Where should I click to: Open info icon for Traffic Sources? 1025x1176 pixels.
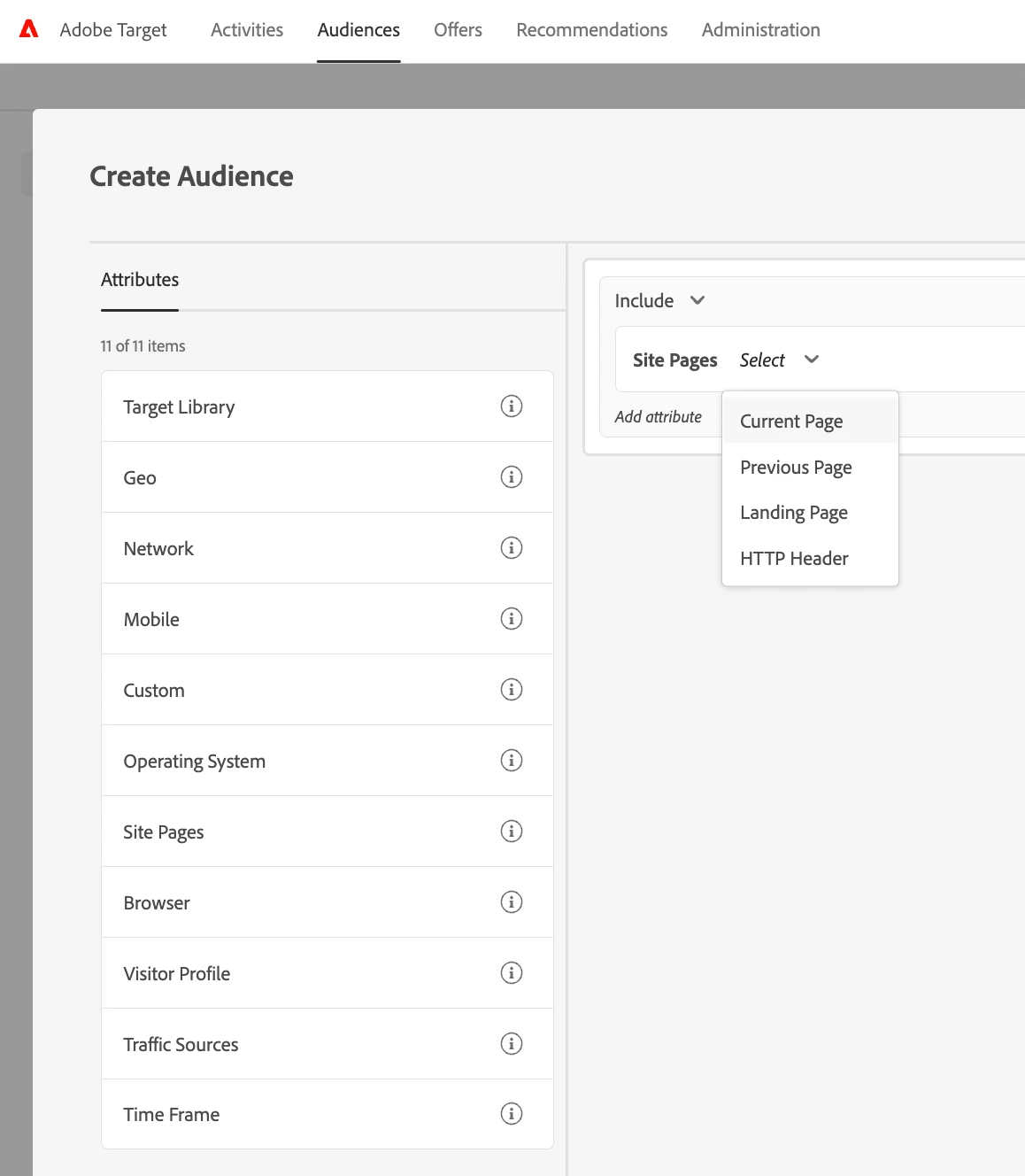tap(512, 1044)
